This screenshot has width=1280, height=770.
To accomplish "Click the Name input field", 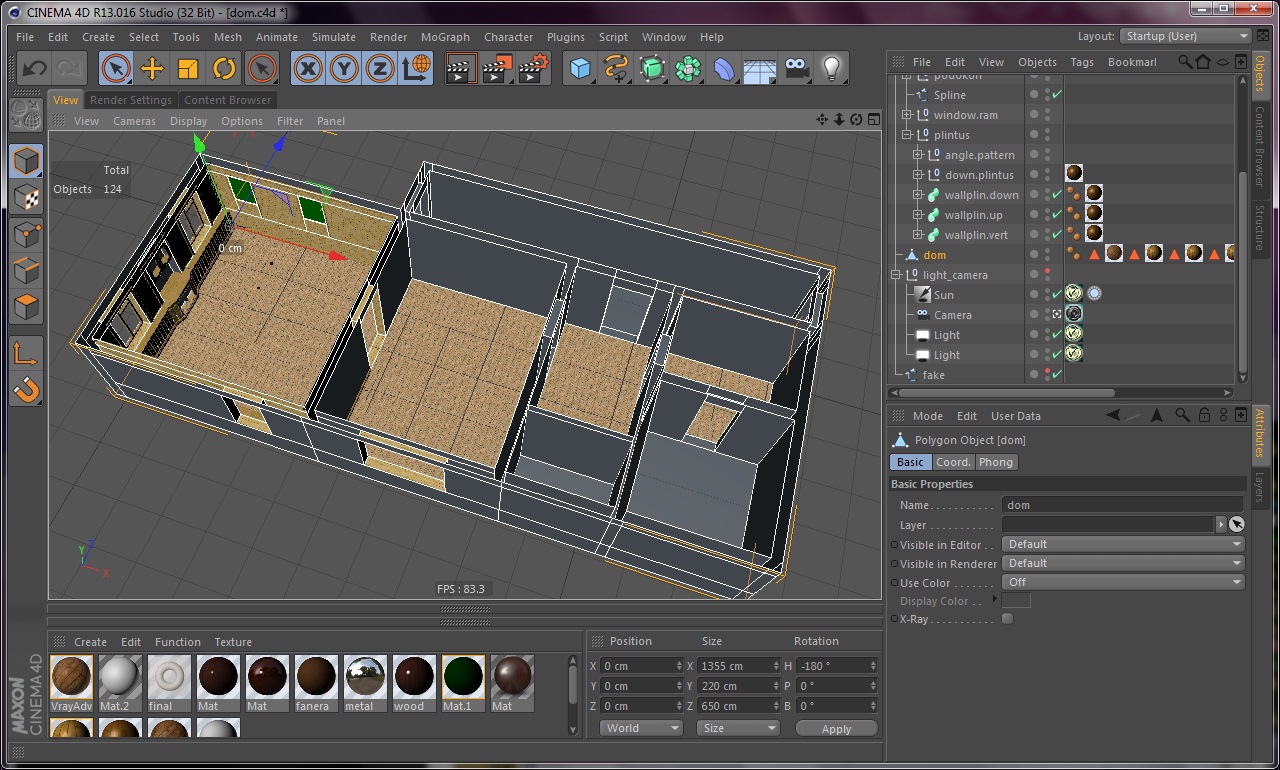I will (x=1122, y=505).
